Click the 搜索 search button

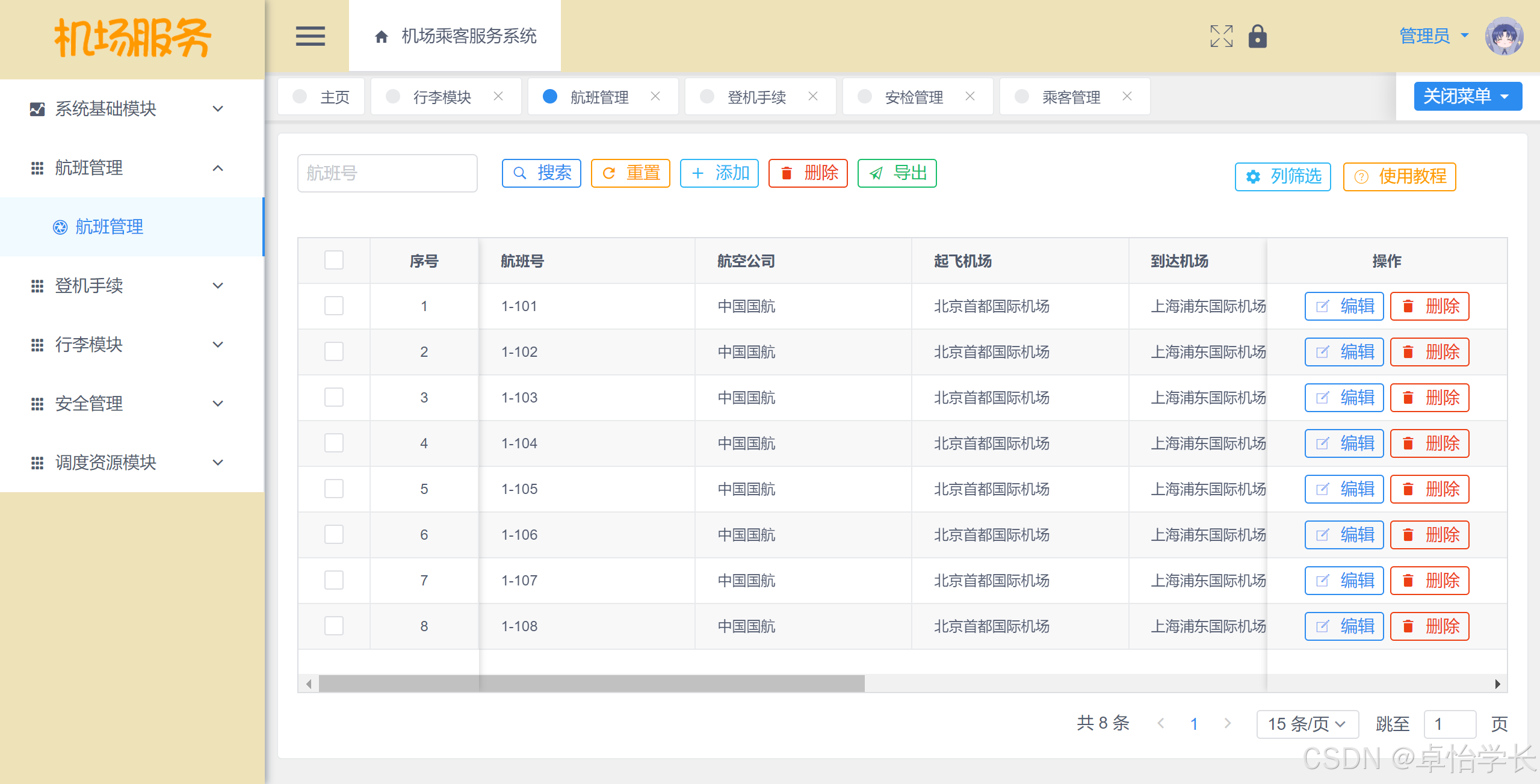(542, 173)
